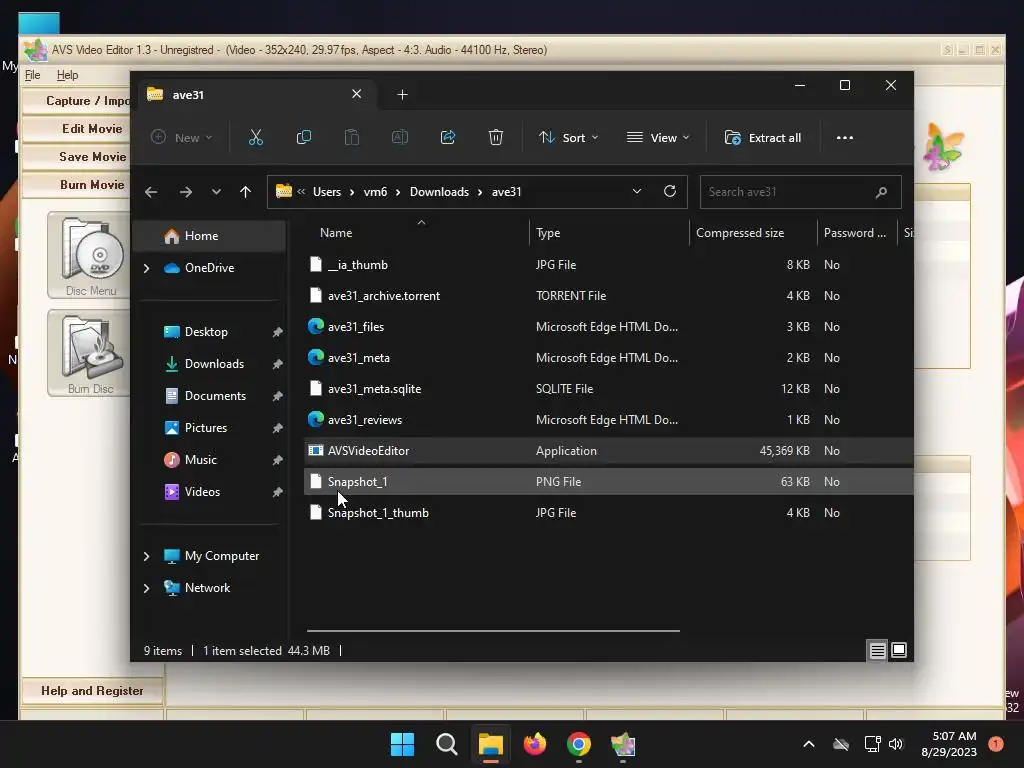Image resolution: width=1024 pixels, height=768 pixels.
Task: Open Firefox from the taskbar
Action: click(x=535, y=744)
